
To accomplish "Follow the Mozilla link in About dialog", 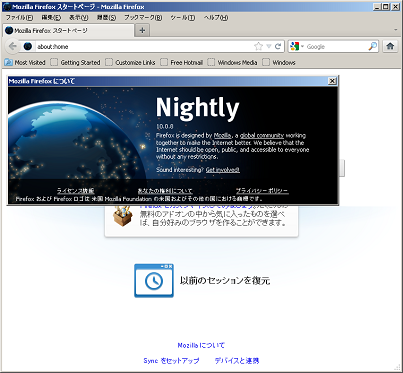I will 222,135.
